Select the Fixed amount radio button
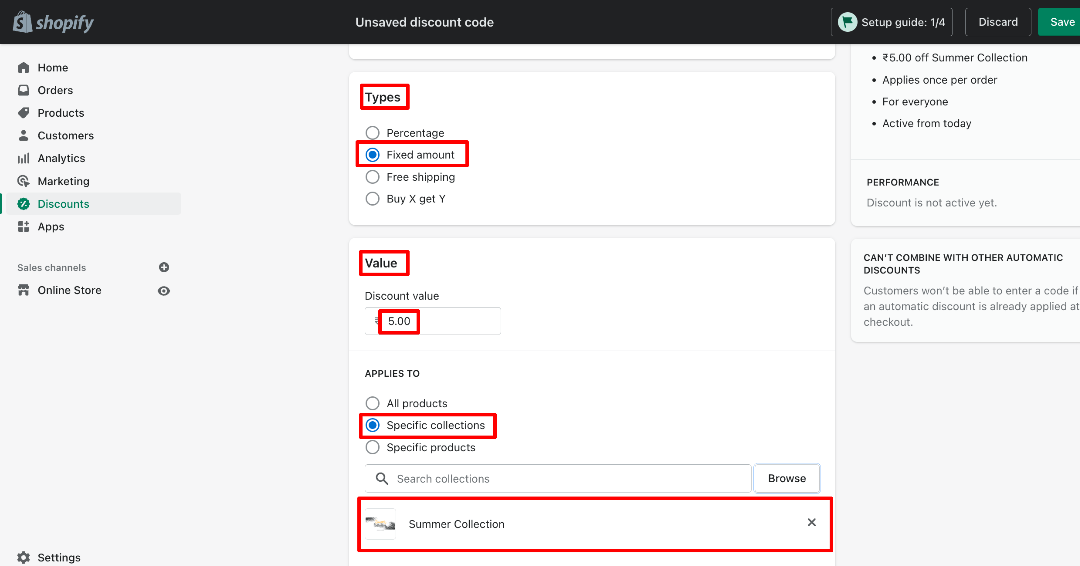The height and width of the screenshot is (566, 1080). (373, 155)
